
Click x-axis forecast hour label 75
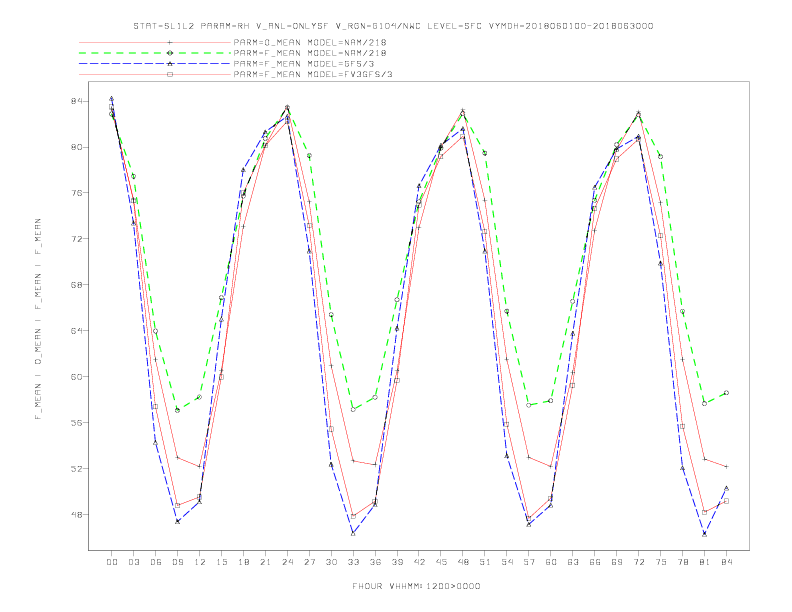pos(661,562)
